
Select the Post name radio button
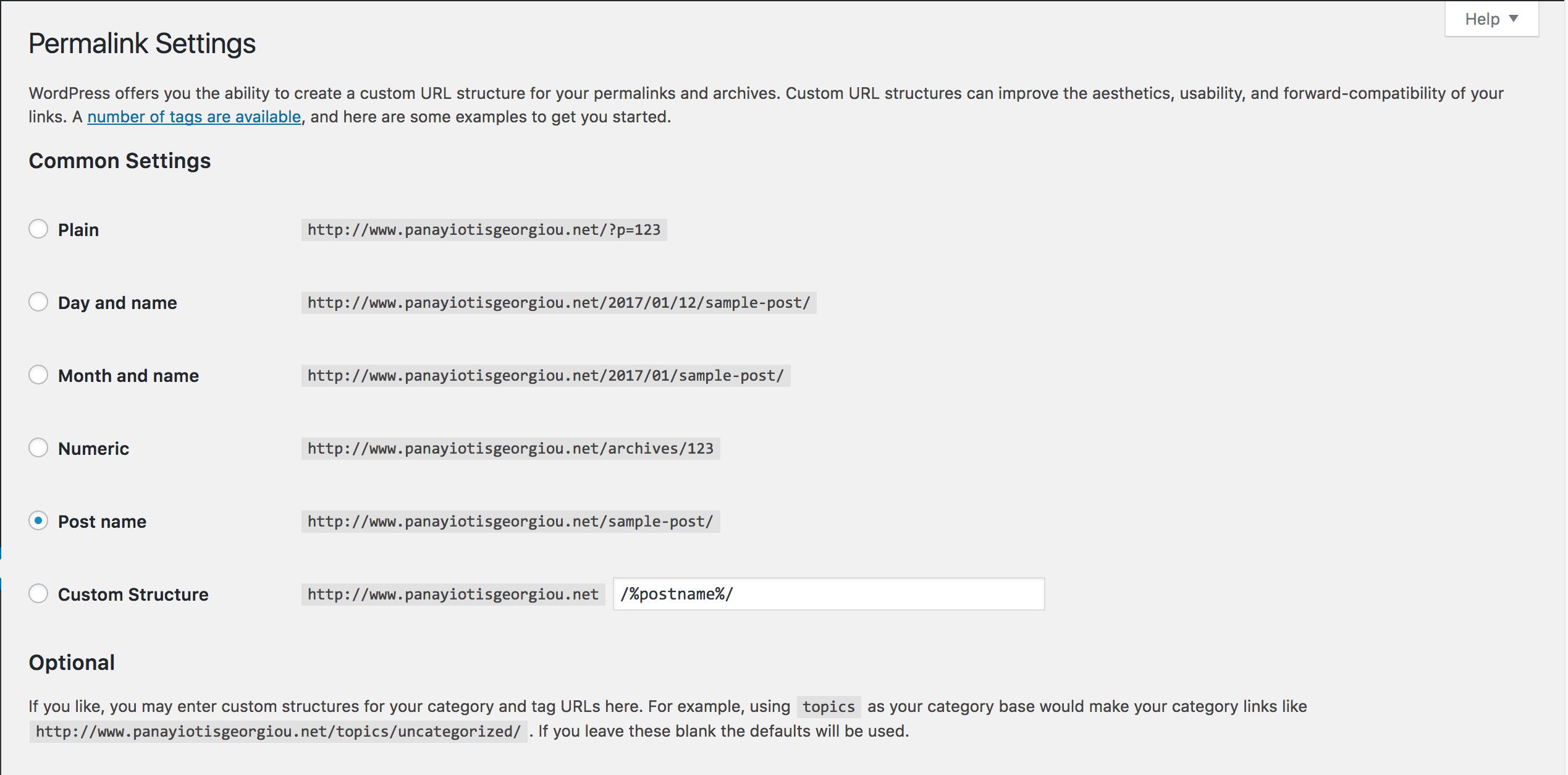pos(38,521)
